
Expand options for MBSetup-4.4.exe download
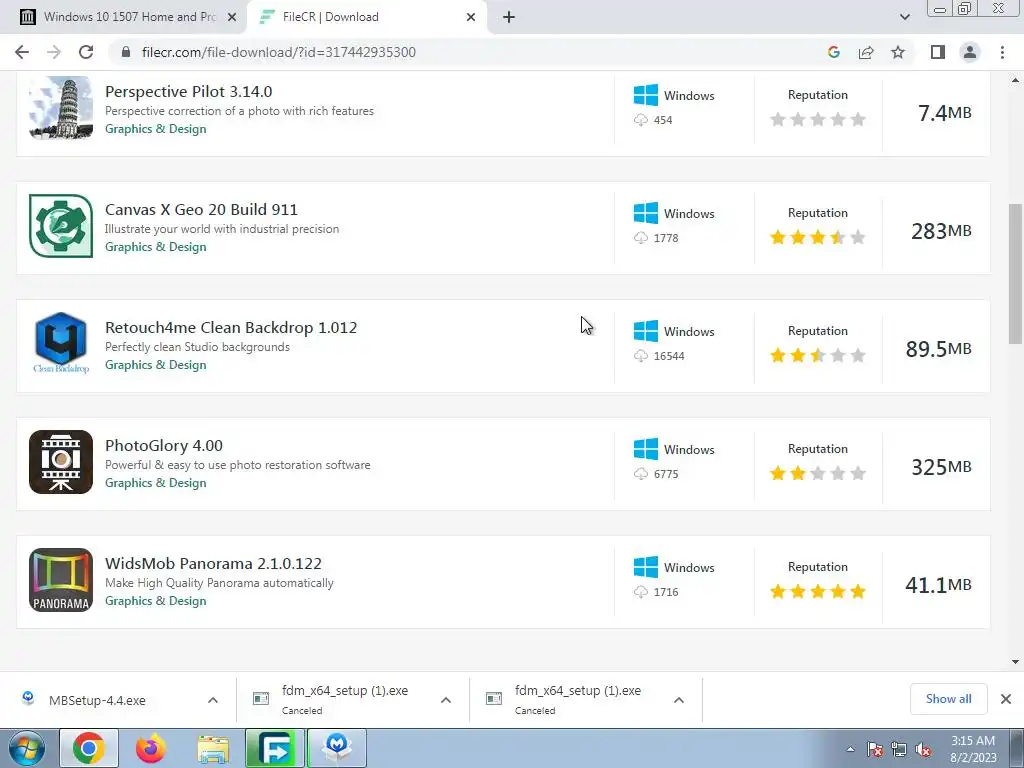click(x=213, y=700)
